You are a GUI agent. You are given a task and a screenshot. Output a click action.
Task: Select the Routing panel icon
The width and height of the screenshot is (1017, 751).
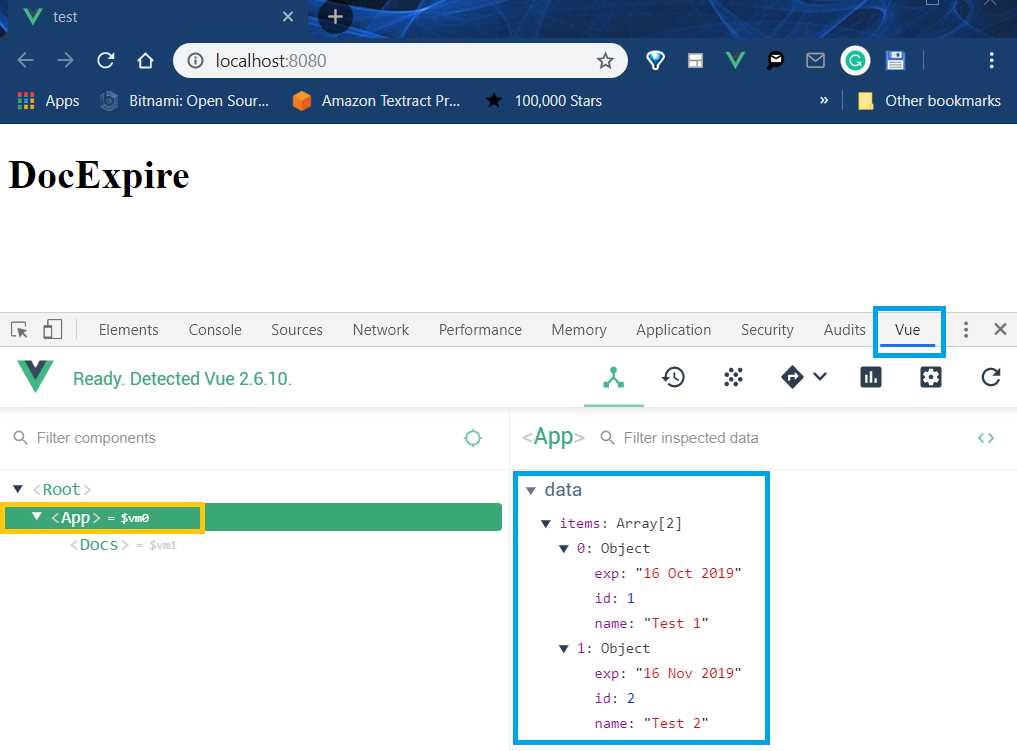[x=790, y=377]
